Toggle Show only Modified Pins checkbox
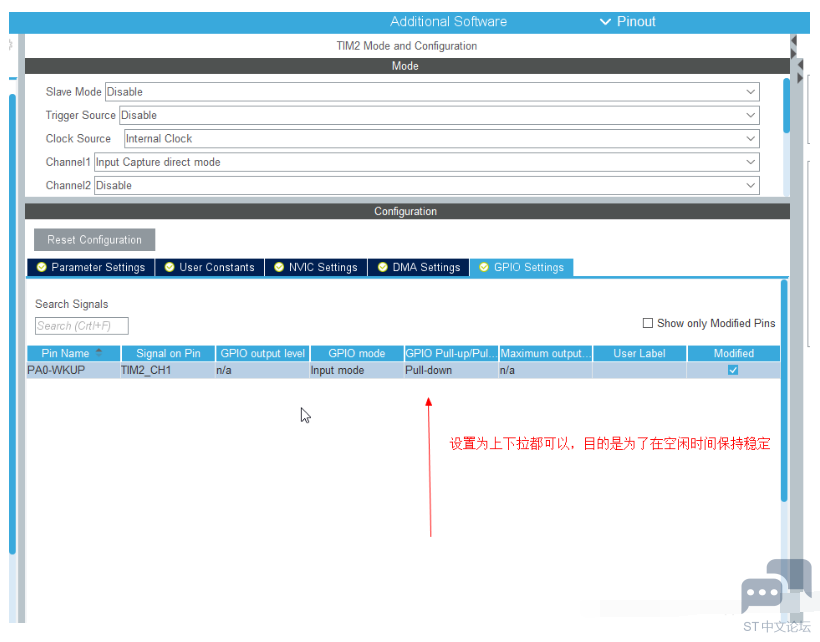This screenshot has height=642, width=820. tap(648, 323)
